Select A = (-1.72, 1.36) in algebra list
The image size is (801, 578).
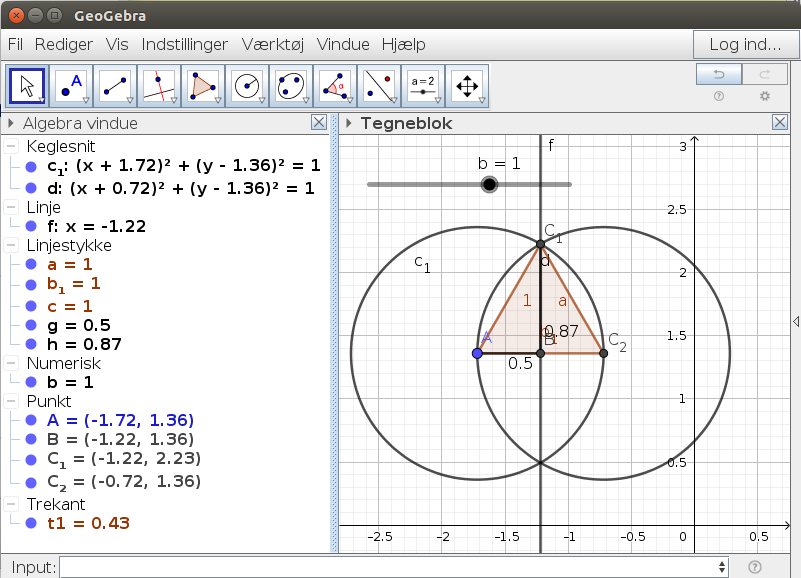click(121, 420)
